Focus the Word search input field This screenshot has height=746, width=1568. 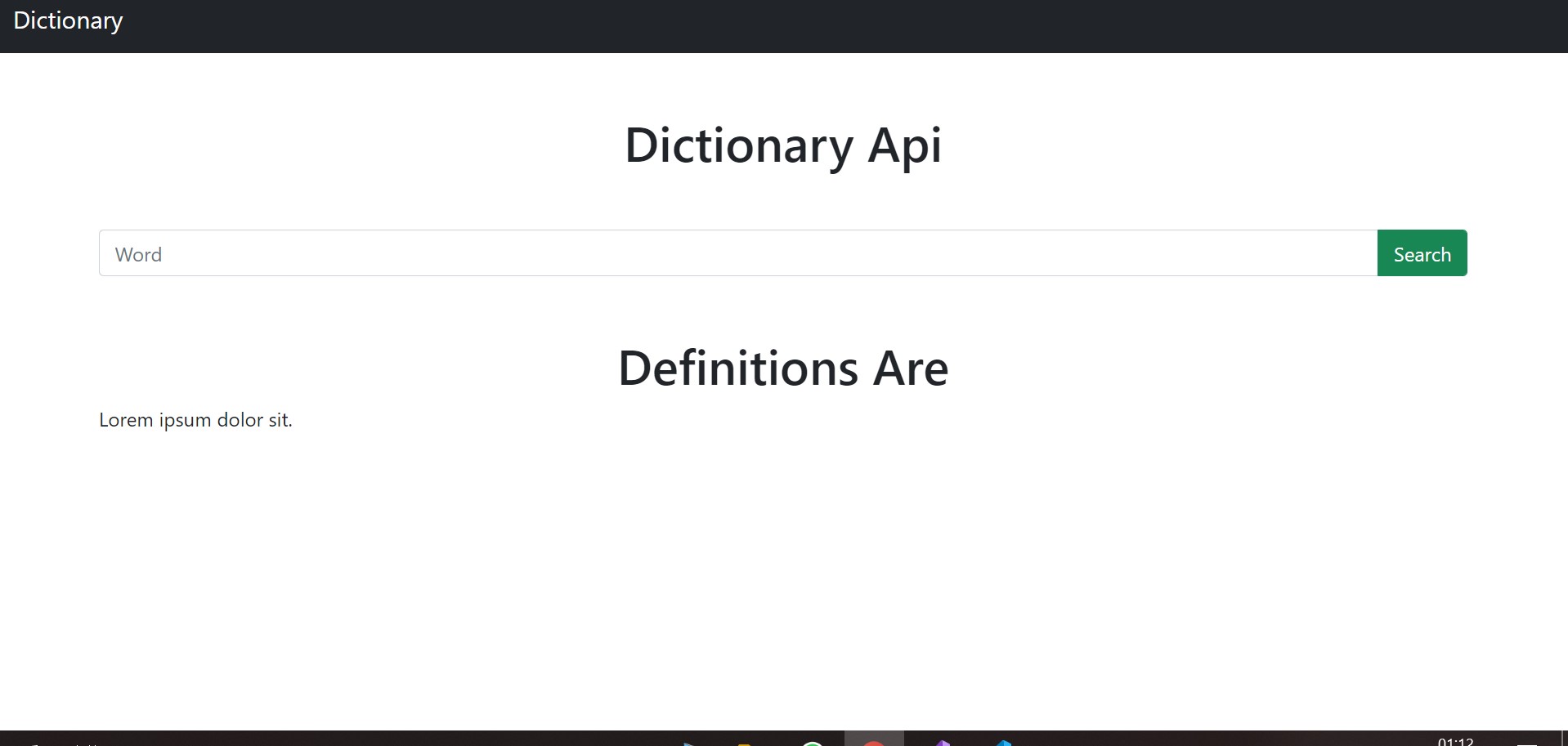coord(737,253)
